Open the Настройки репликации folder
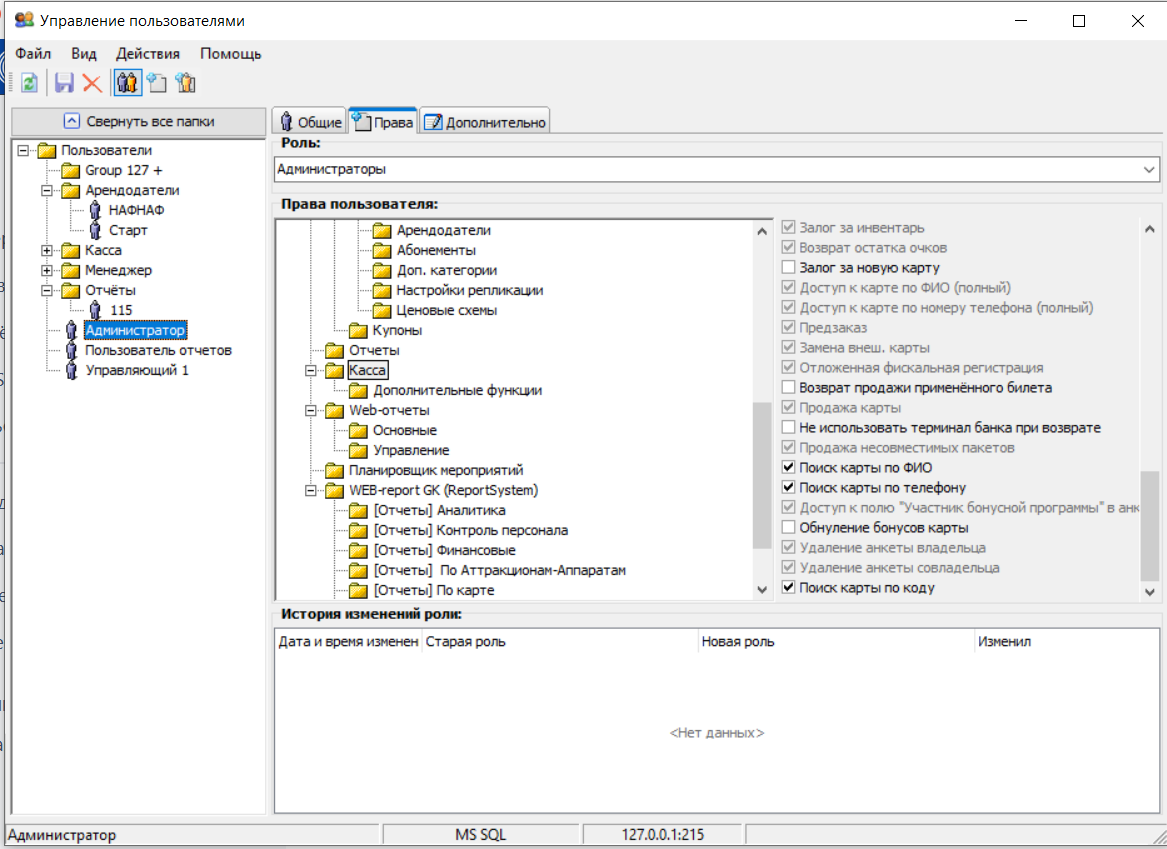 (x=470, y=291)
